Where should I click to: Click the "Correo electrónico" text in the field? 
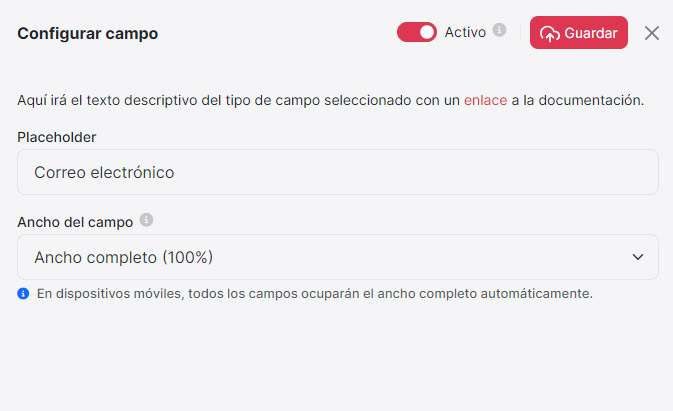(104, 172)
